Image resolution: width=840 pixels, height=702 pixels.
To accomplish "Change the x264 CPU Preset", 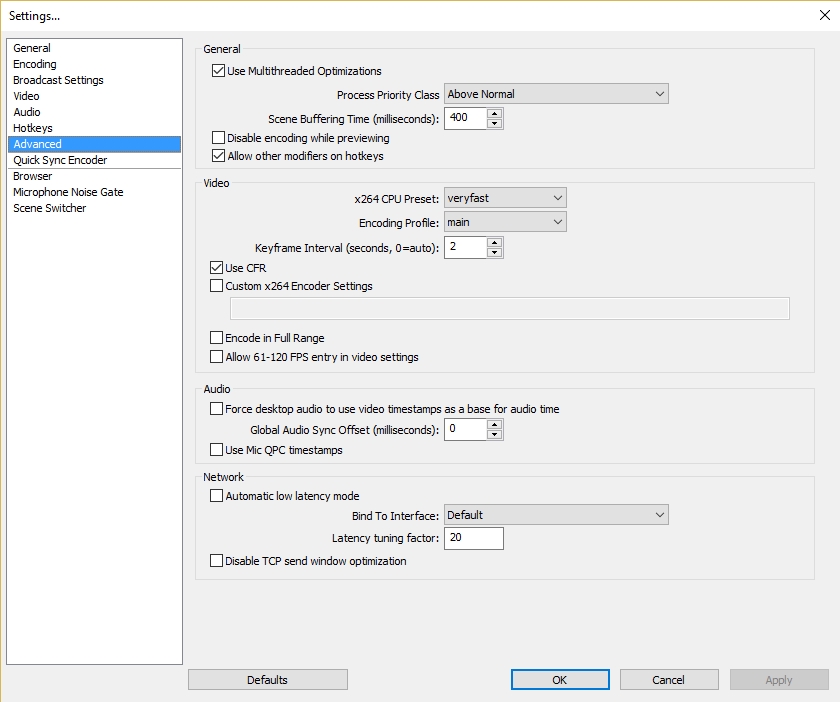I will point(505,197).
